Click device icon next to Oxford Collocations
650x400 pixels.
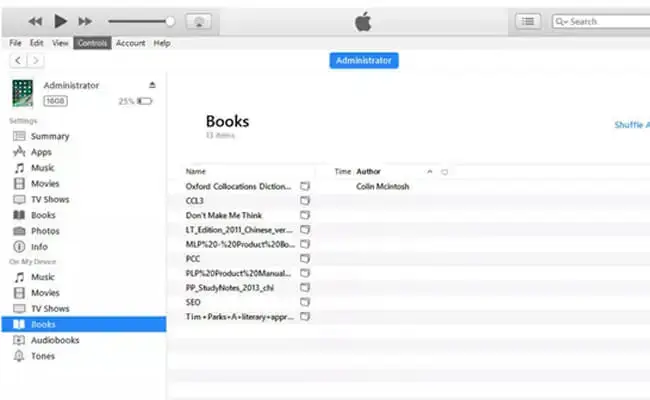305,187
